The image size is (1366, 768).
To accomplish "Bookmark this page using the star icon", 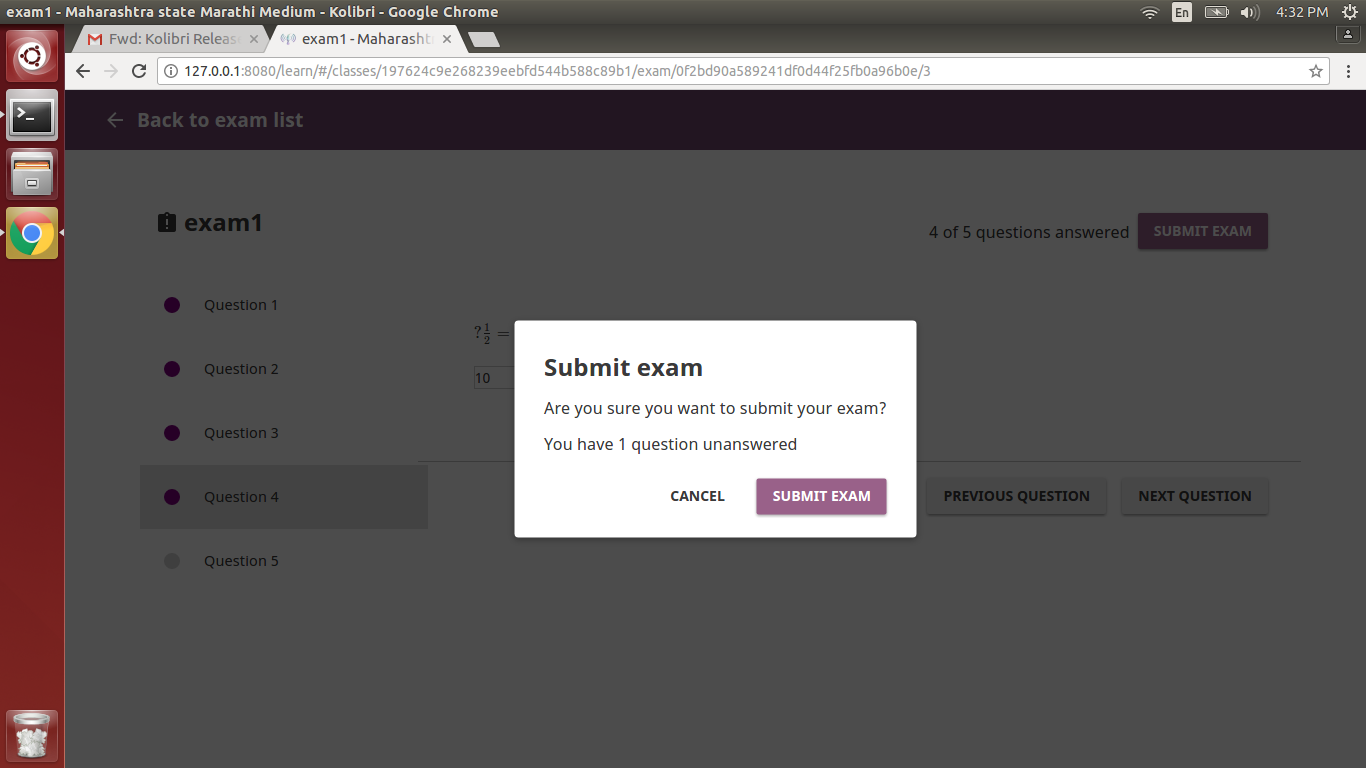I will click(x=1317, y=72).
